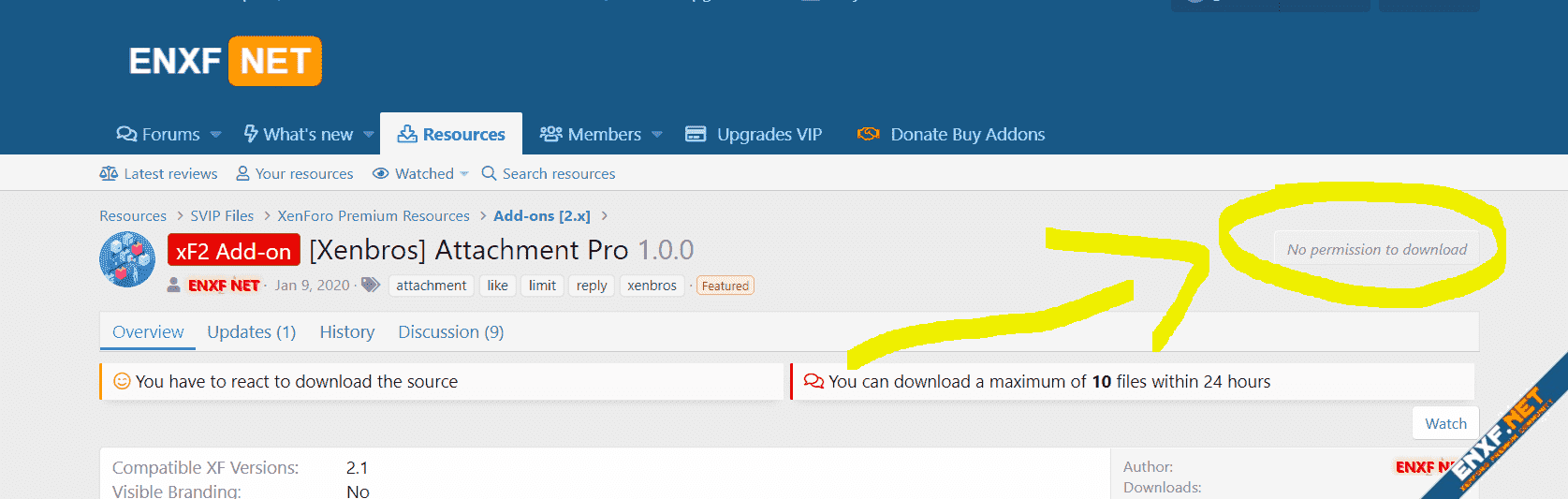Open XenForo Premium Resources breadcrumb
Viewport: 1568px width, 499px height.
coord(374,215)
